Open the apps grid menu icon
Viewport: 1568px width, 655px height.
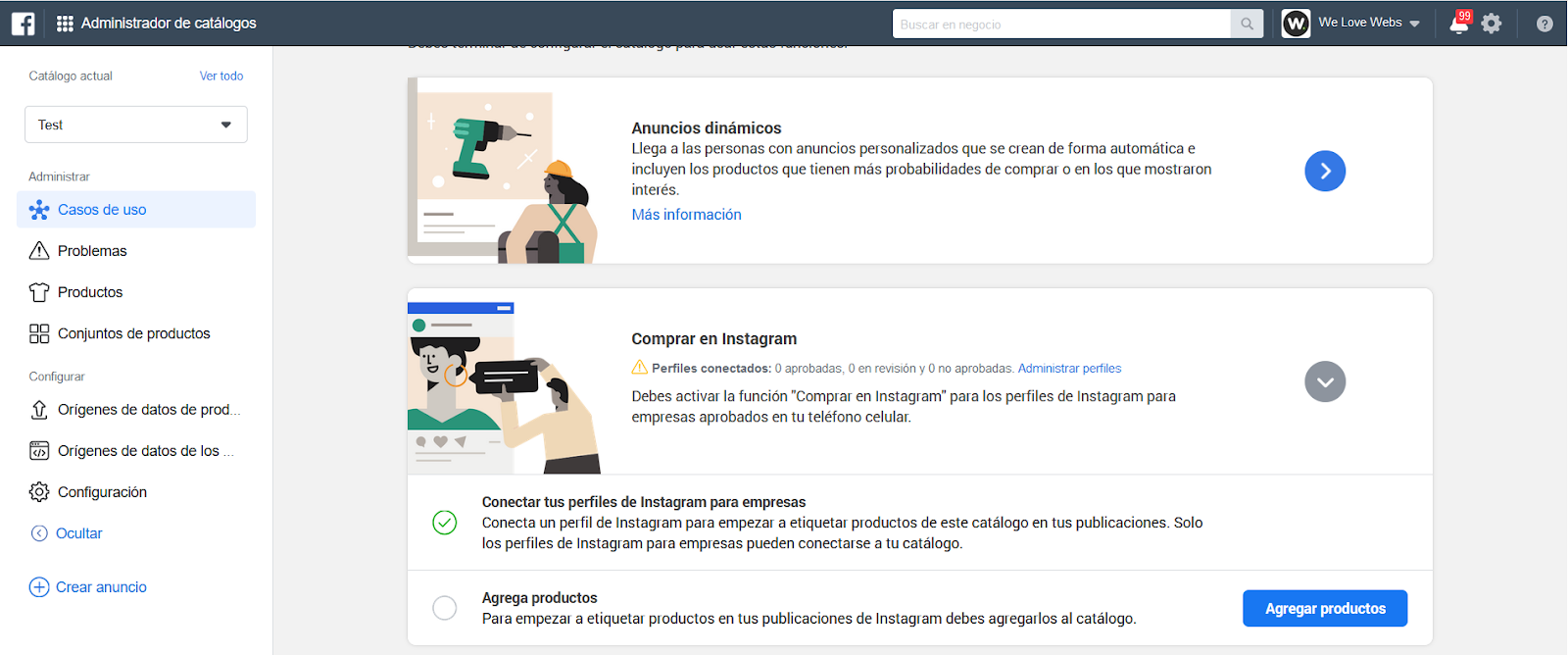coord(65,24)
